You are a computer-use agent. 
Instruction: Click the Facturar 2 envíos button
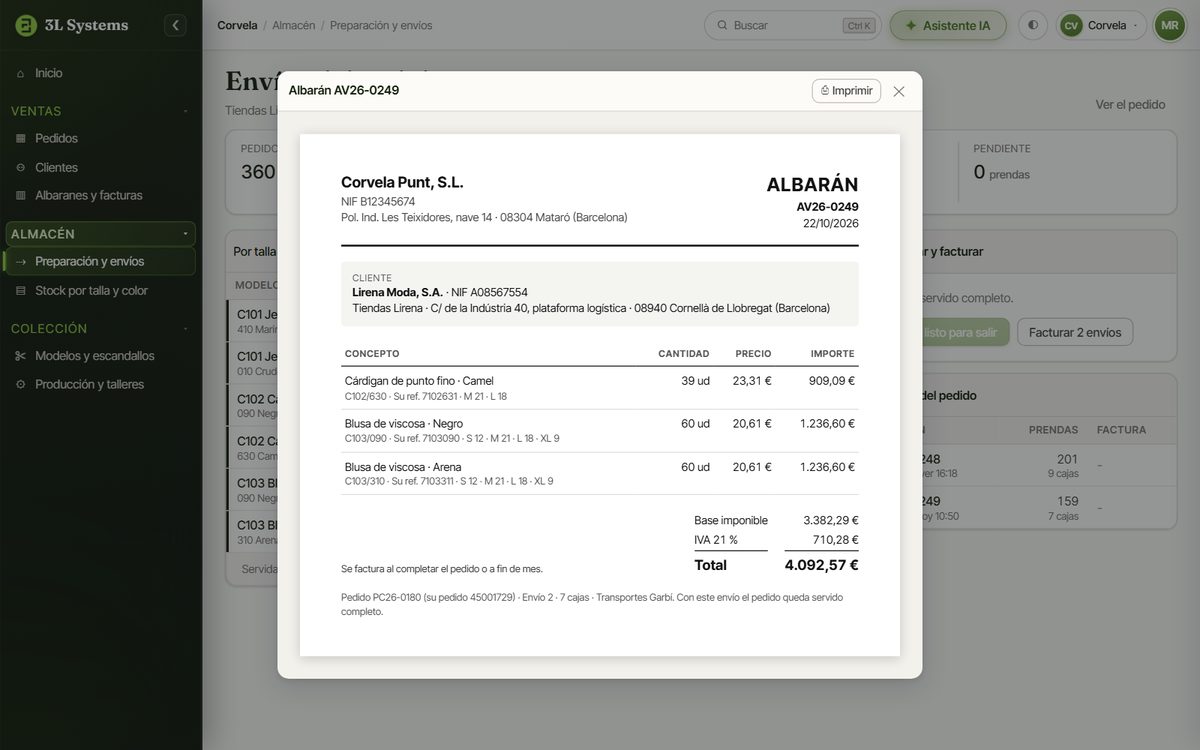click(1075, 332)
